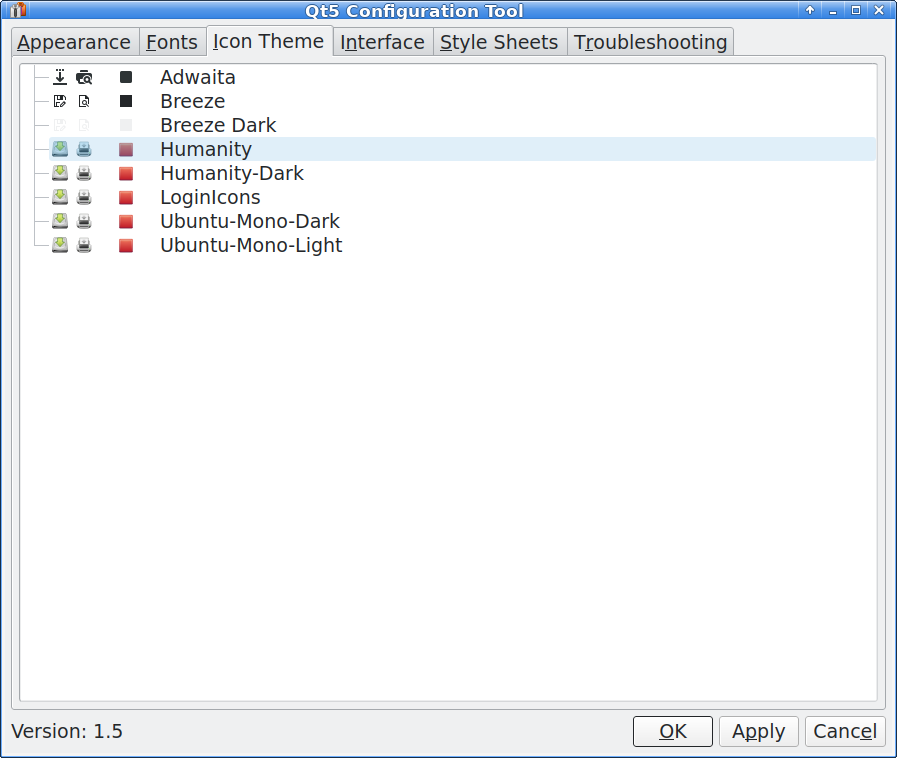Click the download arrow icon beside Adwaita
The height and width of the screenshot is (758, 897).
pyautogui.click(x=59, y=77)
